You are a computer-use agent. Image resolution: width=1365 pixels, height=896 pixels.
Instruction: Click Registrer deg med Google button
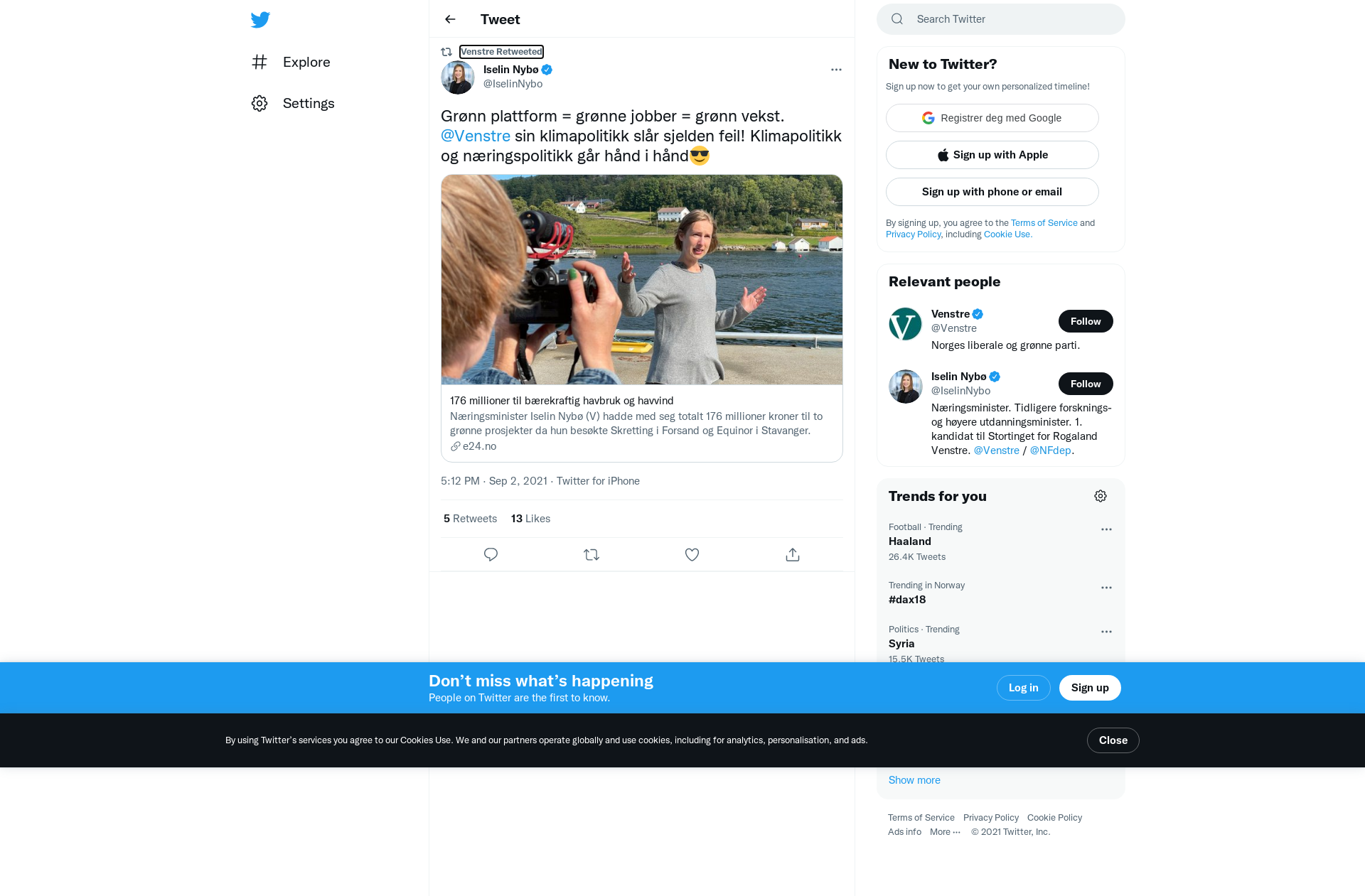click(x=992, y=118)
